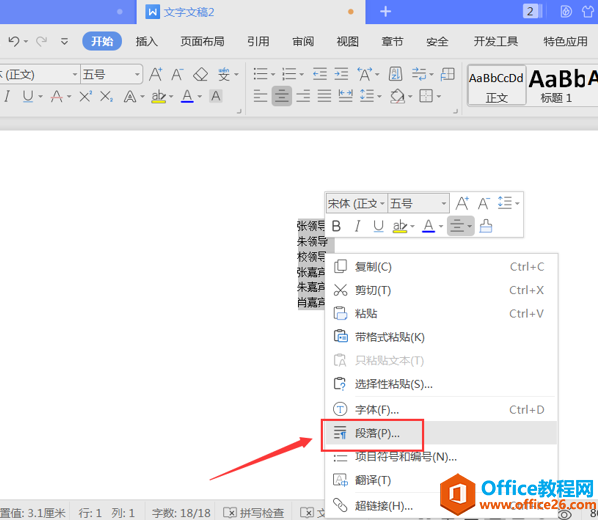The width and height of the screenshot is (603, 522).
Task: Apply ribbon blue font color
Action: click(x=187, y=96)
